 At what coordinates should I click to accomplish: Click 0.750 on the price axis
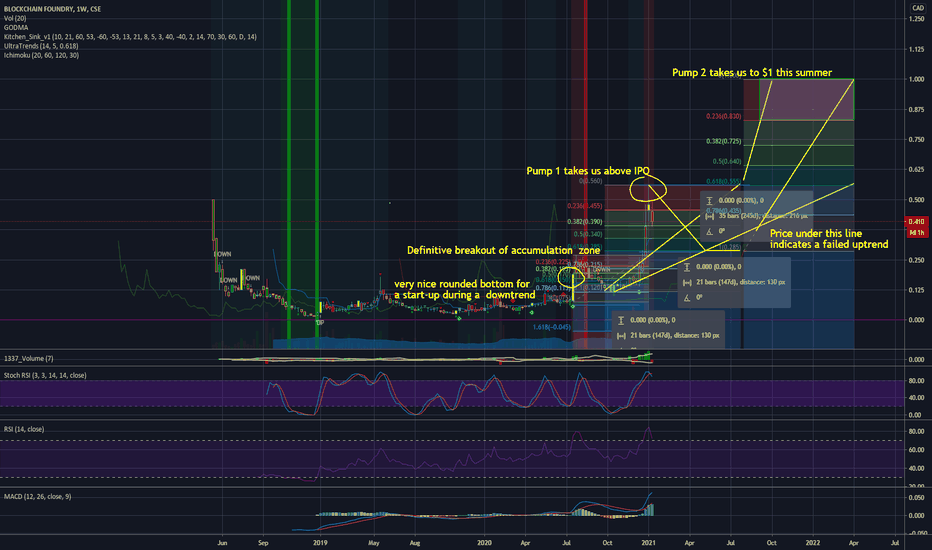tap(916, 139)
